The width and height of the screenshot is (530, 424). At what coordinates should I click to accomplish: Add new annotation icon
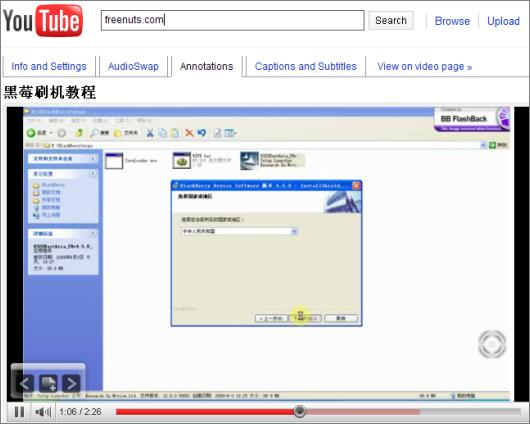pyautogui.click(x=48, y=384)
